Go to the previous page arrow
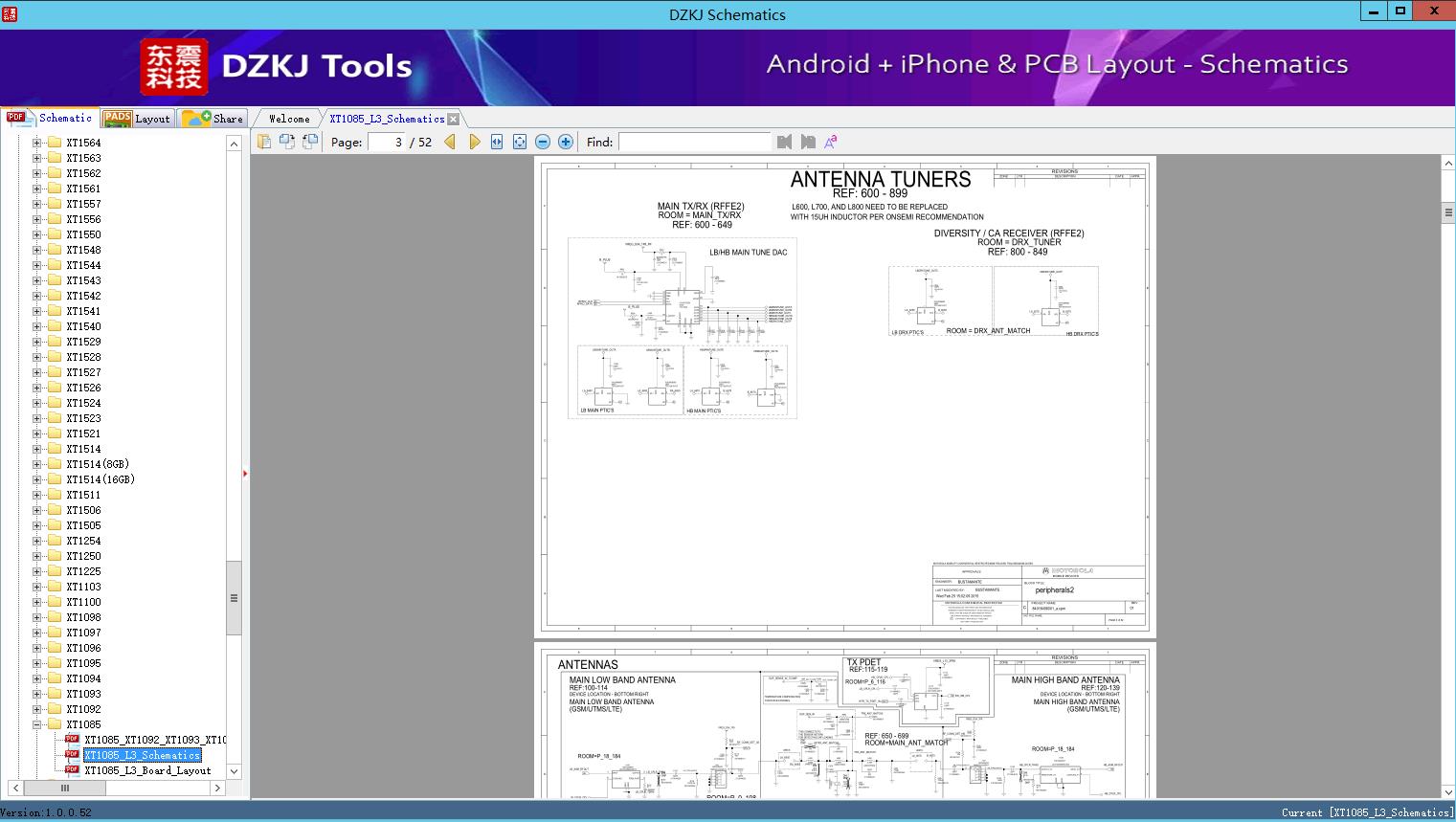Viewport: 1456px width, 822px height. (x=450, y=142)
